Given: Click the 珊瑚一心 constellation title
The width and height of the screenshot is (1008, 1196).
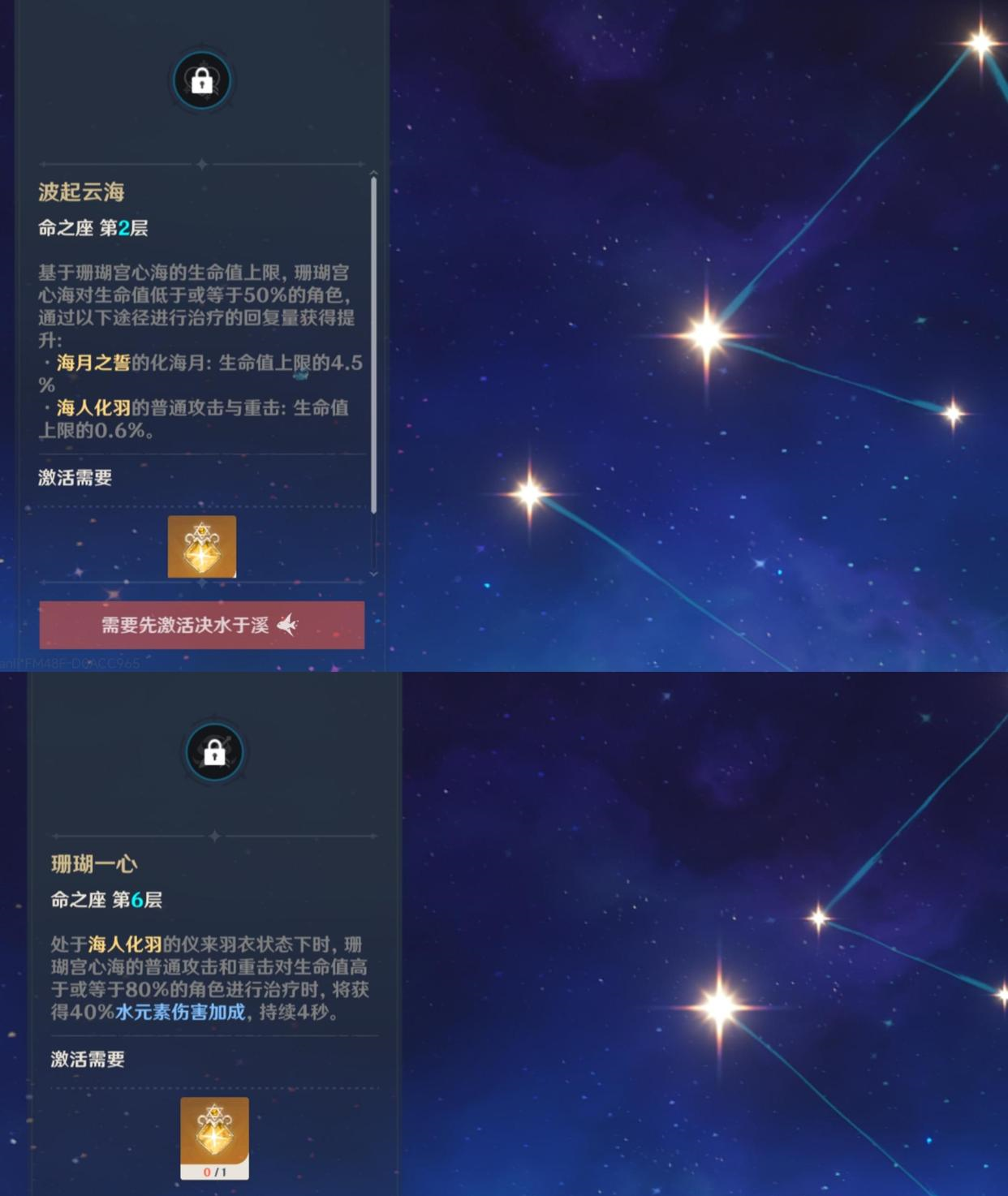Looking at the screenshot, I should tap(94, 863).
